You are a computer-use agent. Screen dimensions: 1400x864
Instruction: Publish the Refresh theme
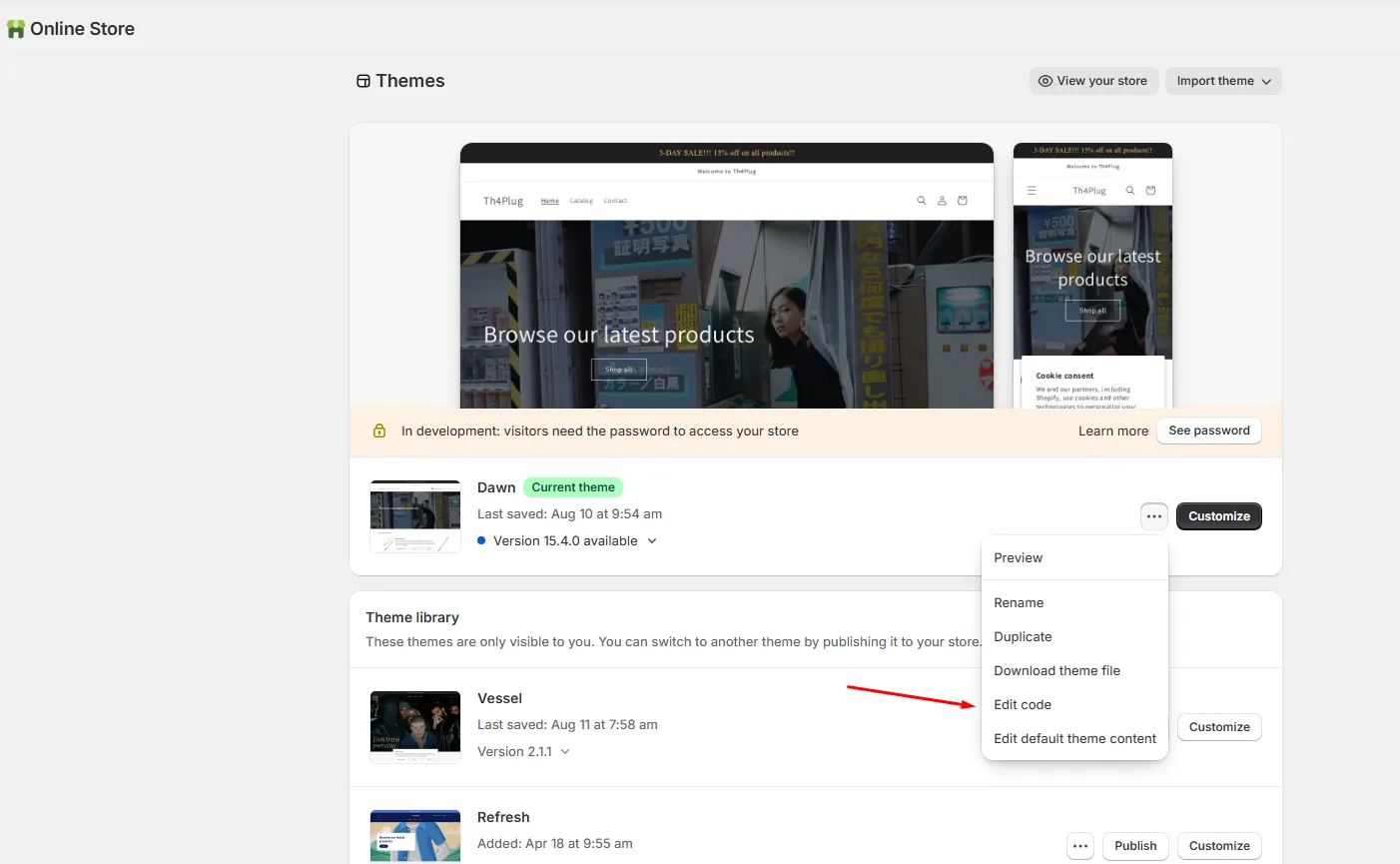pyautogui.click(x=1135, y=846)
